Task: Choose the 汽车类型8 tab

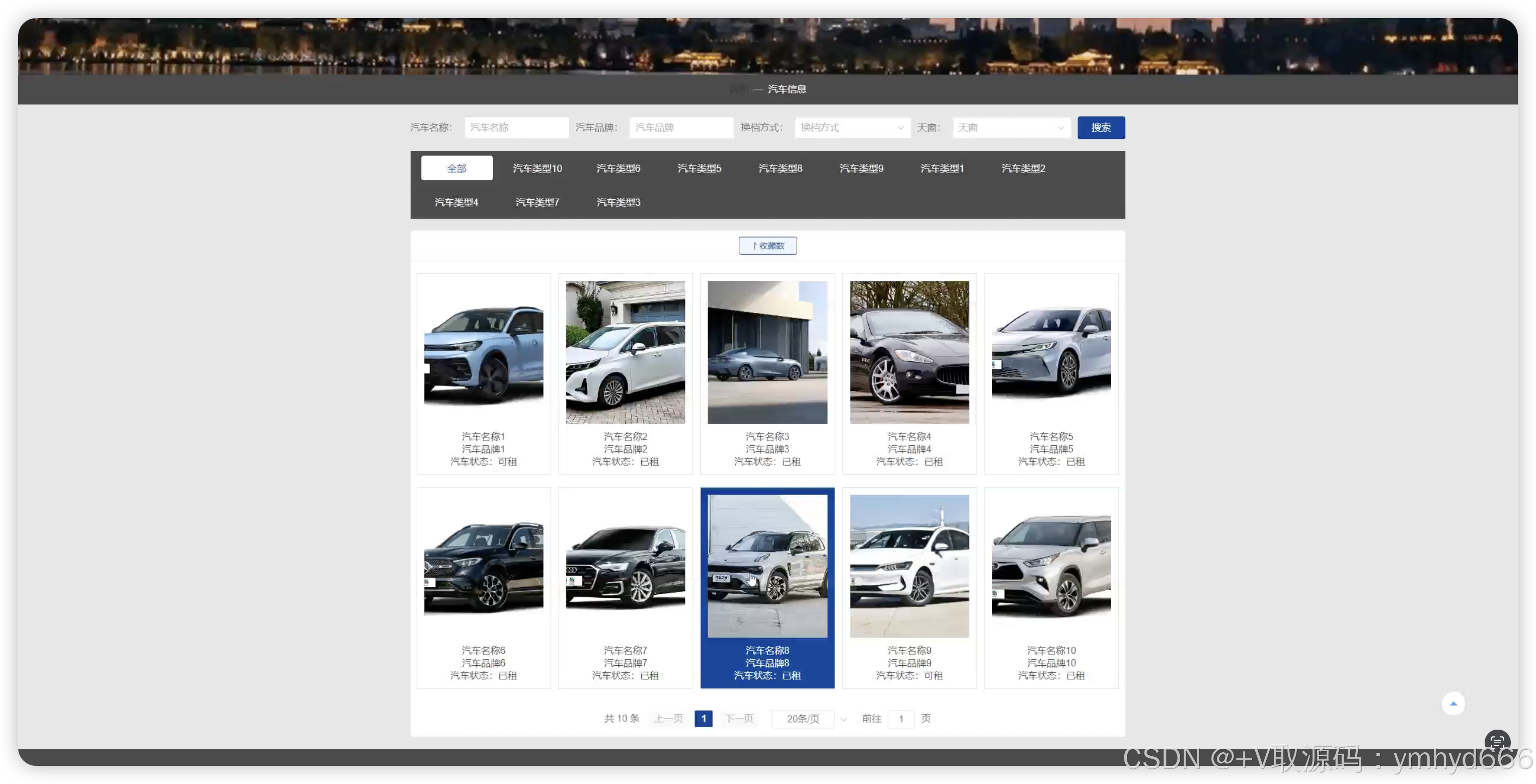Action: (780, 168)
